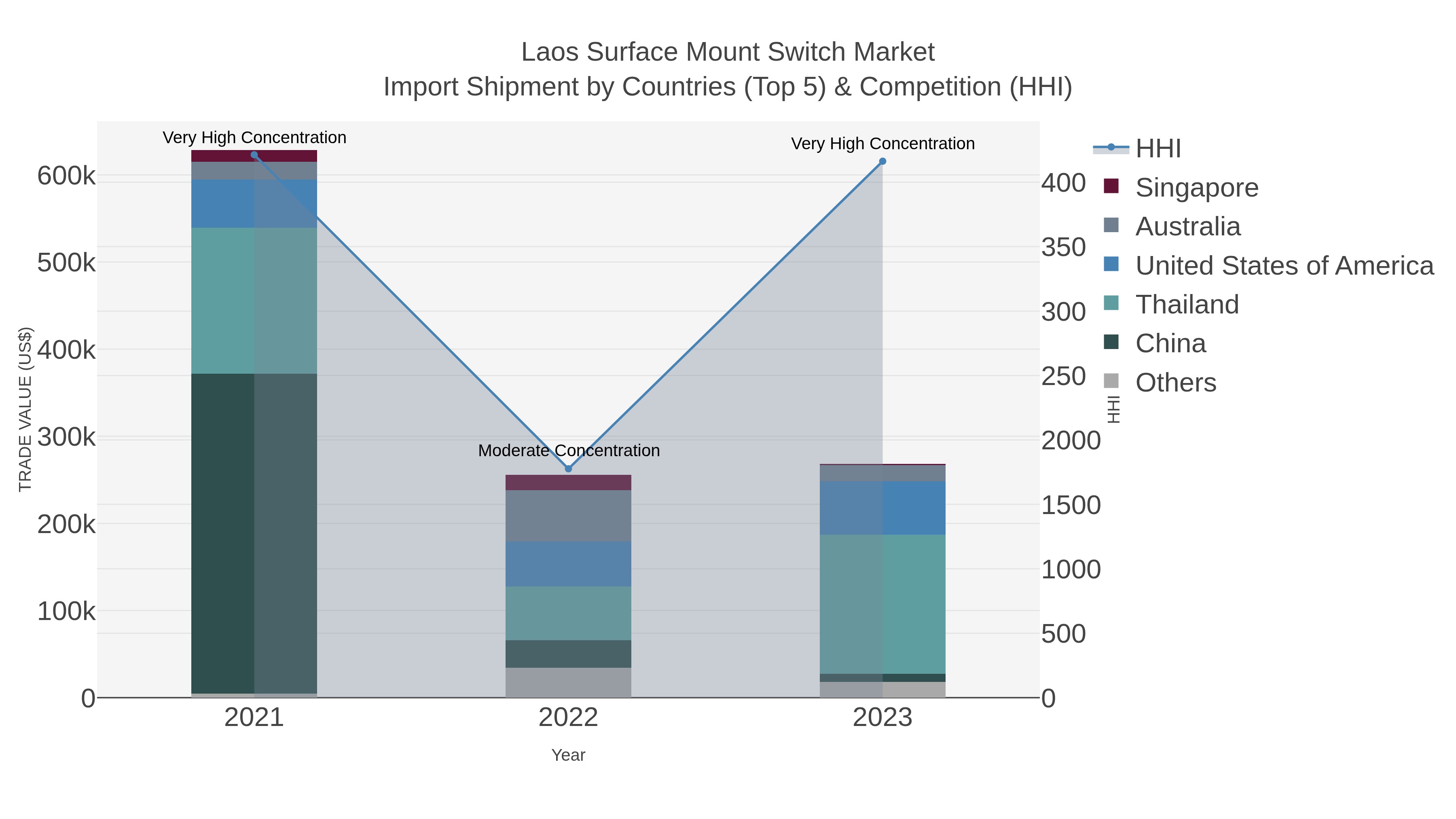Click the TRADE VALUE (US$) axis title
The height and width of the screenshot is (819, 1456).
pos(25,409)
